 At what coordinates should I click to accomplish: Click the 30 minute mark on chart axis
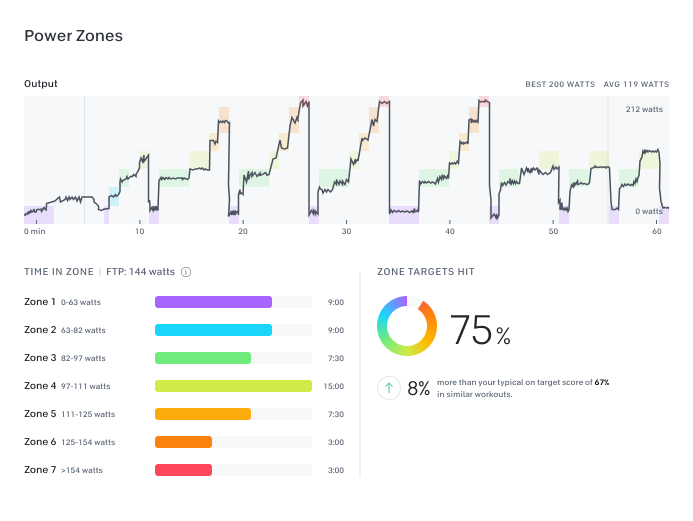pos(346,231)
